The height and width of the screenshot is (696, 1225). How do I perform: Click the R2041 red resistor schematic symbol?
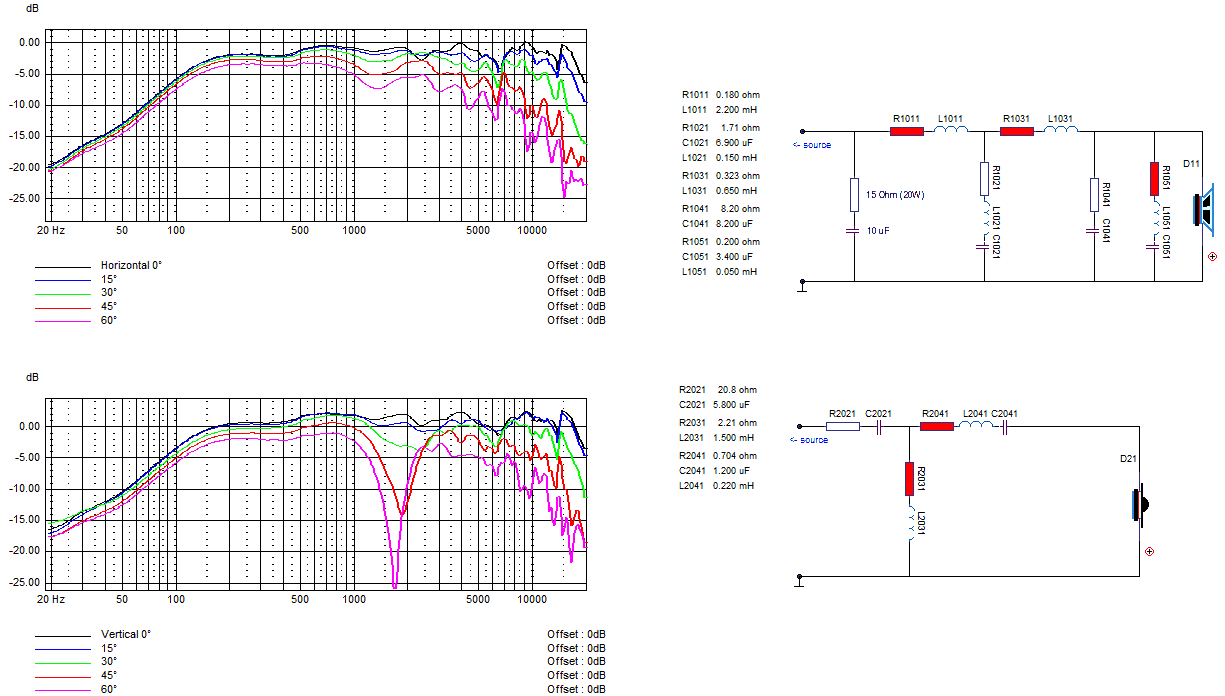click(937, 426)
